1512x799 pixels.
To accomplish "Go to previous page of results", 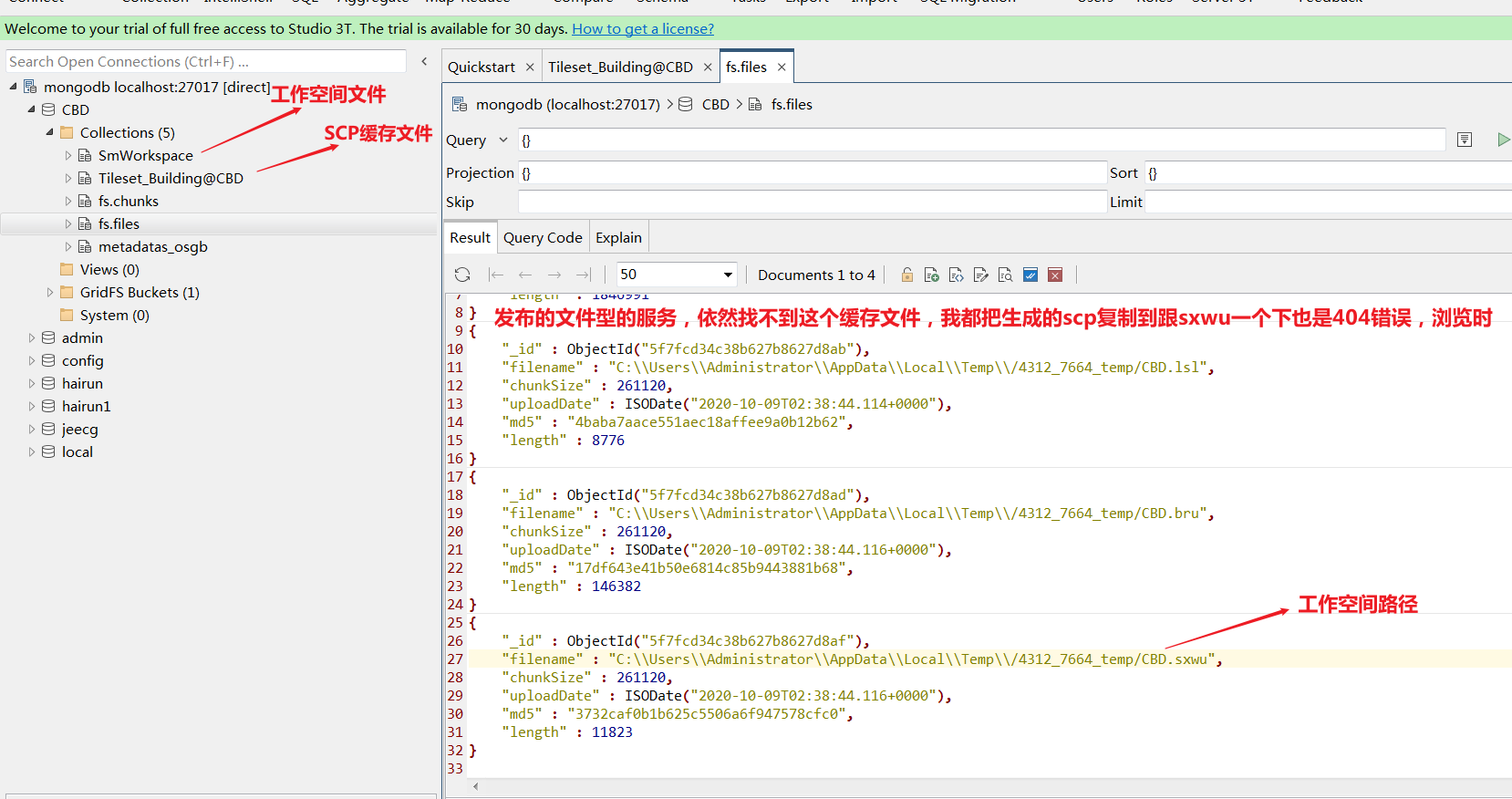I will 525,275.
